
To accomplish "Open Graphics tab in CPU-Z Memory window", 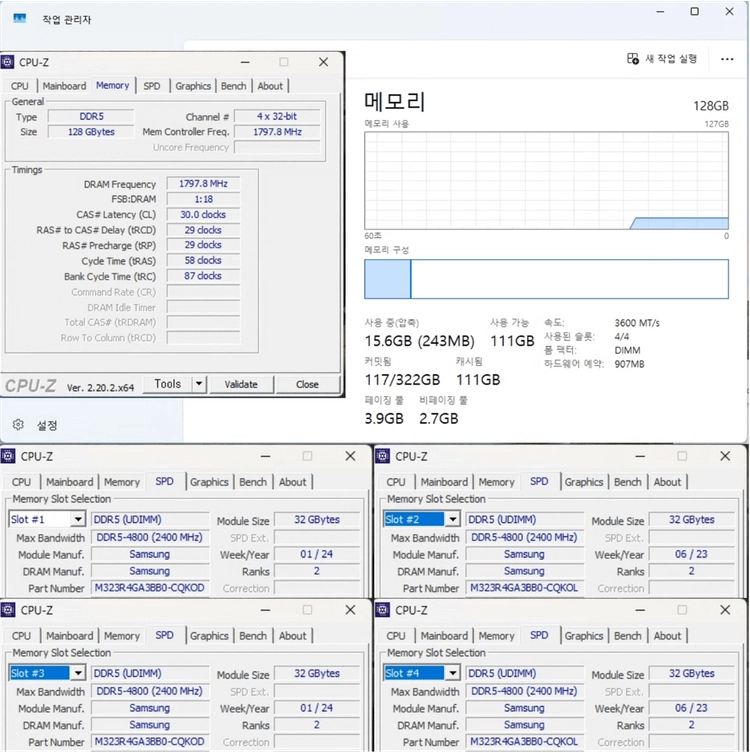I will pos(193,86).
